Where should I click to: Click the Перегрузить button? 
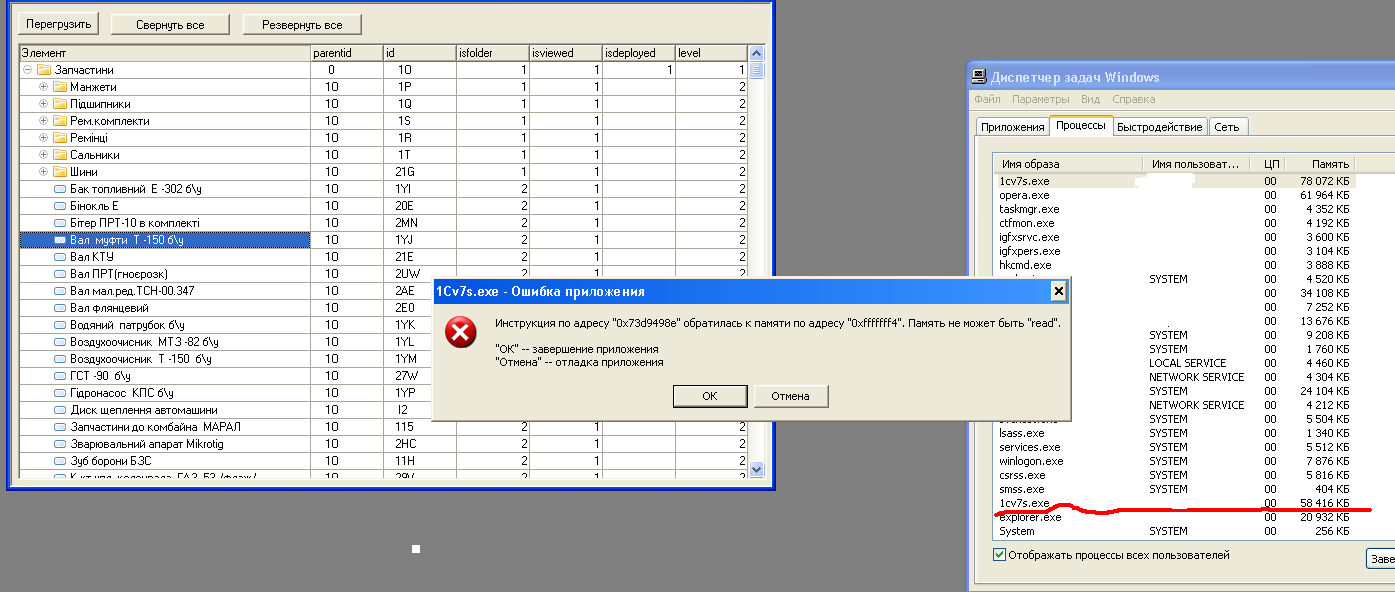pyautogui.click(x=59, y=24)
